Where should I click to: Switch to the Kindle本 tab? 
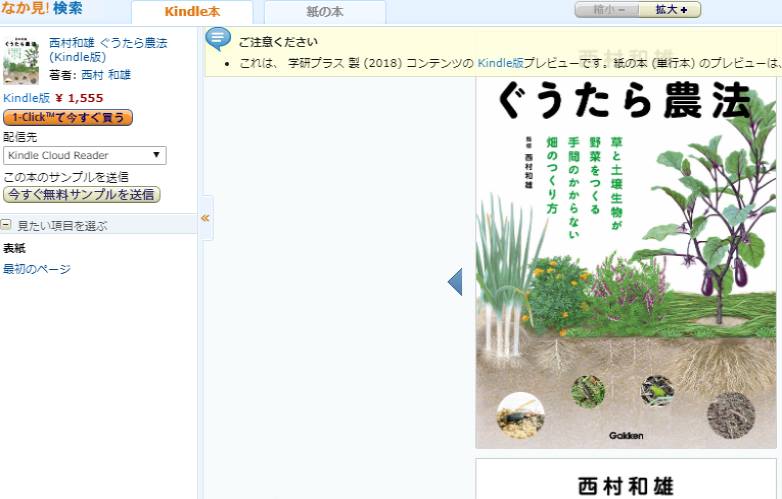192,12
